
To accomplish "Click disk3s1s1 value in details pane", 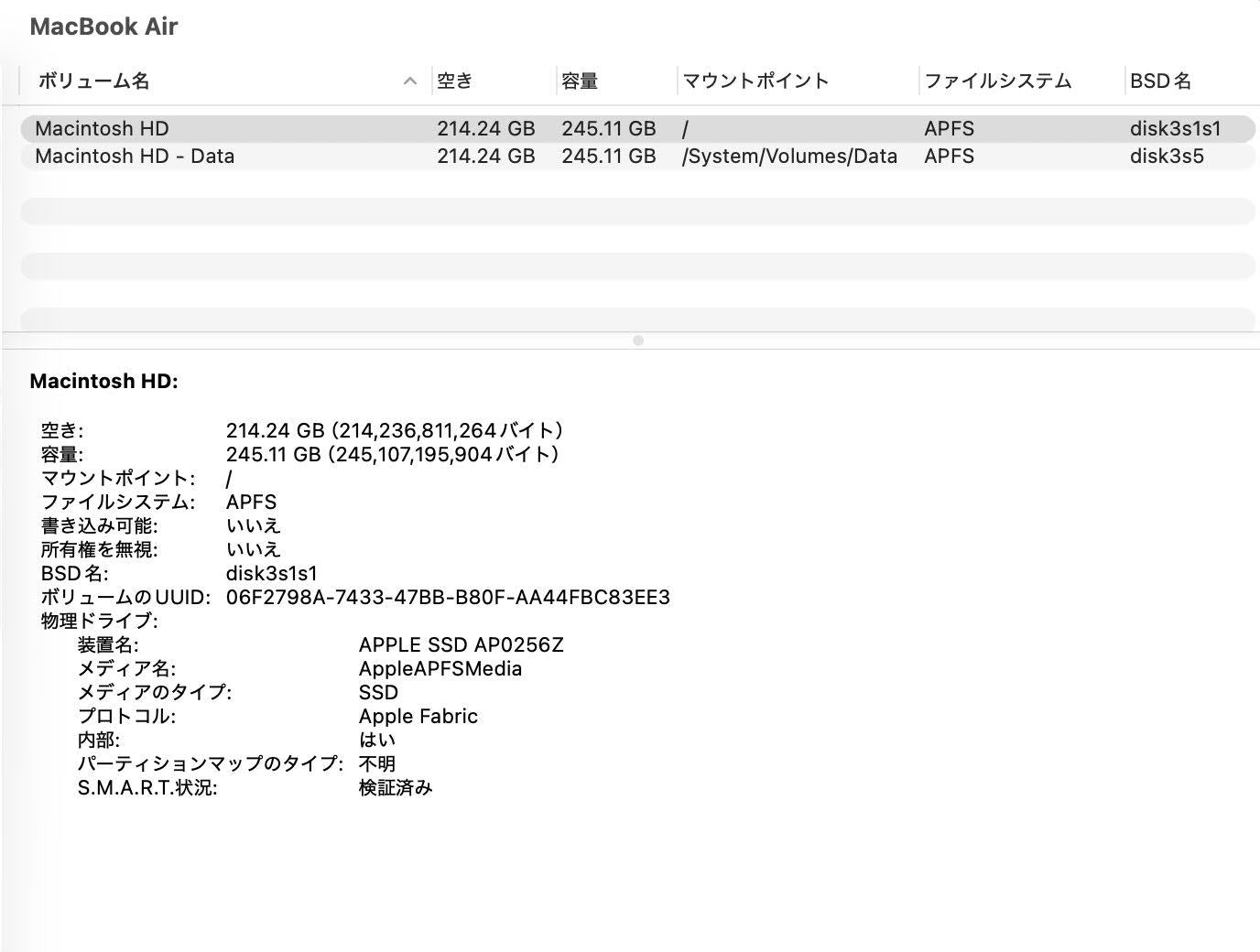I will point(271,574).
